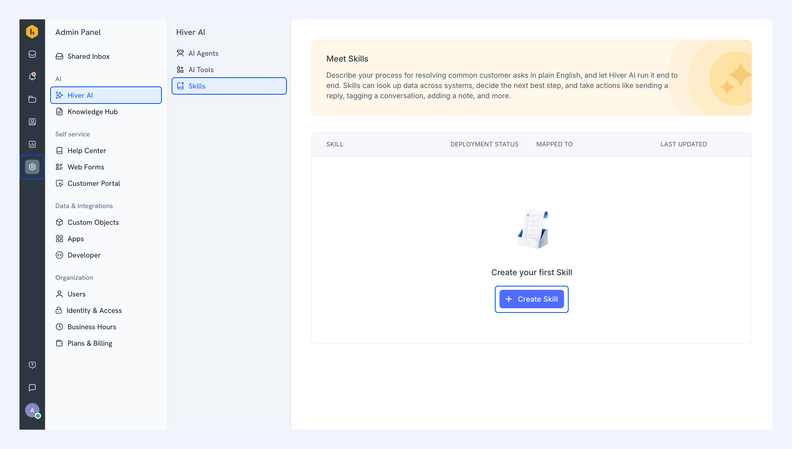Select Hiver AI in Admin Panel

[x=106, y=95]
